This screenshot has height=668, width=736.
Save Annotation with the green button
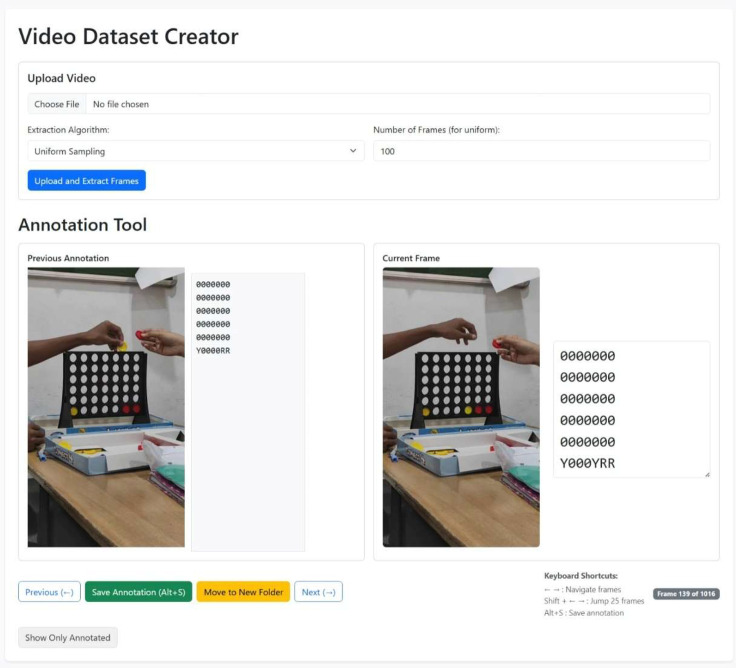pos(138,592)
